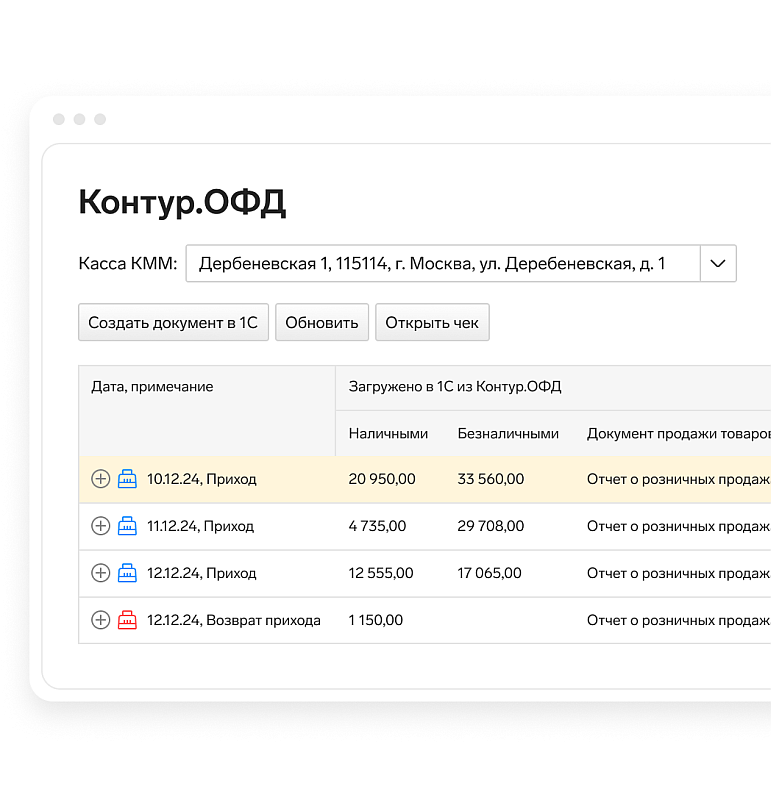771x800 pixels.
Task: Select the 12.12.24, Приход text
Action: (202, 573)
